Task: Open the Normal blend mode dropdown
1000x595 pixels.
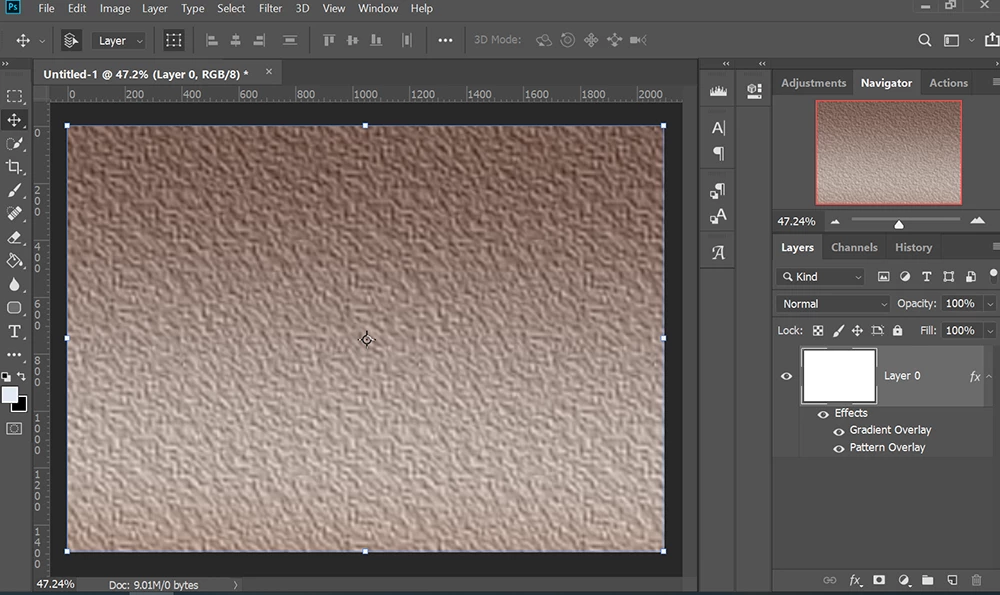Action: (x=832, y=304)
